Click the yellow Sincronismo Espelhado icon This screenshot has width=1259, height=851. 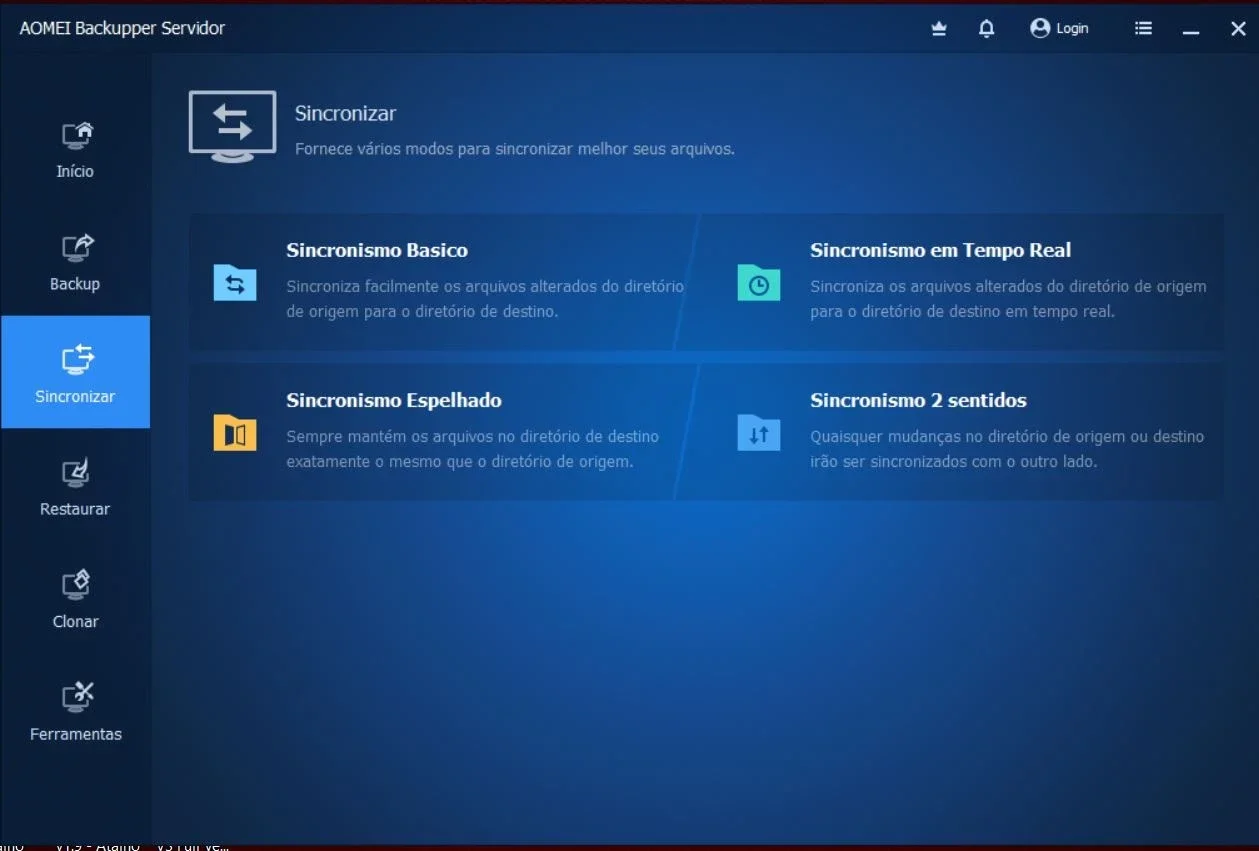[235, 433]
